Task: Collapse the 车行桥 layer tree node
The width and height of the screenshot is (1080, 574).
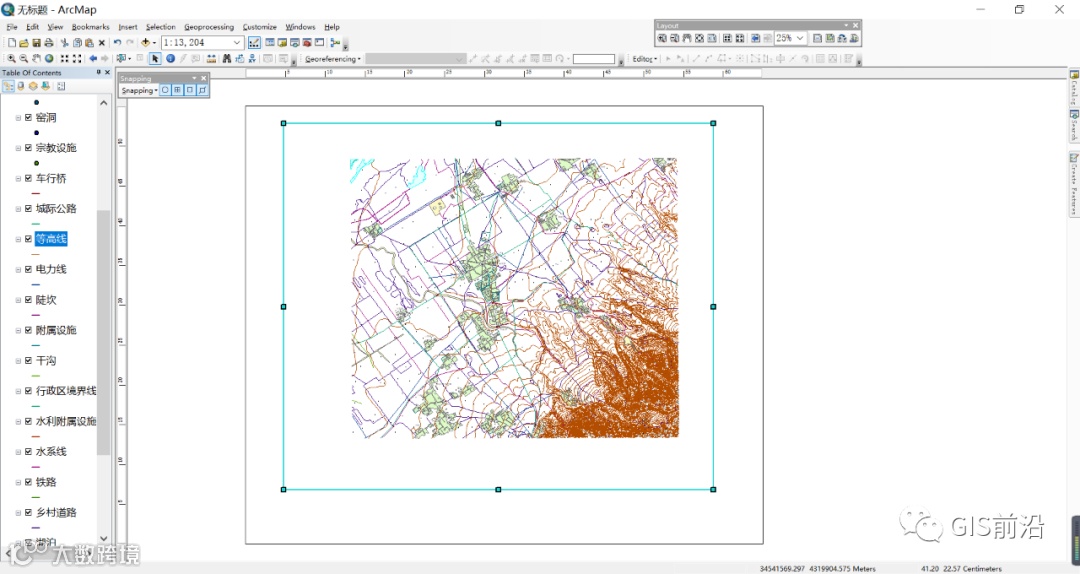Action: click(18, 179)
